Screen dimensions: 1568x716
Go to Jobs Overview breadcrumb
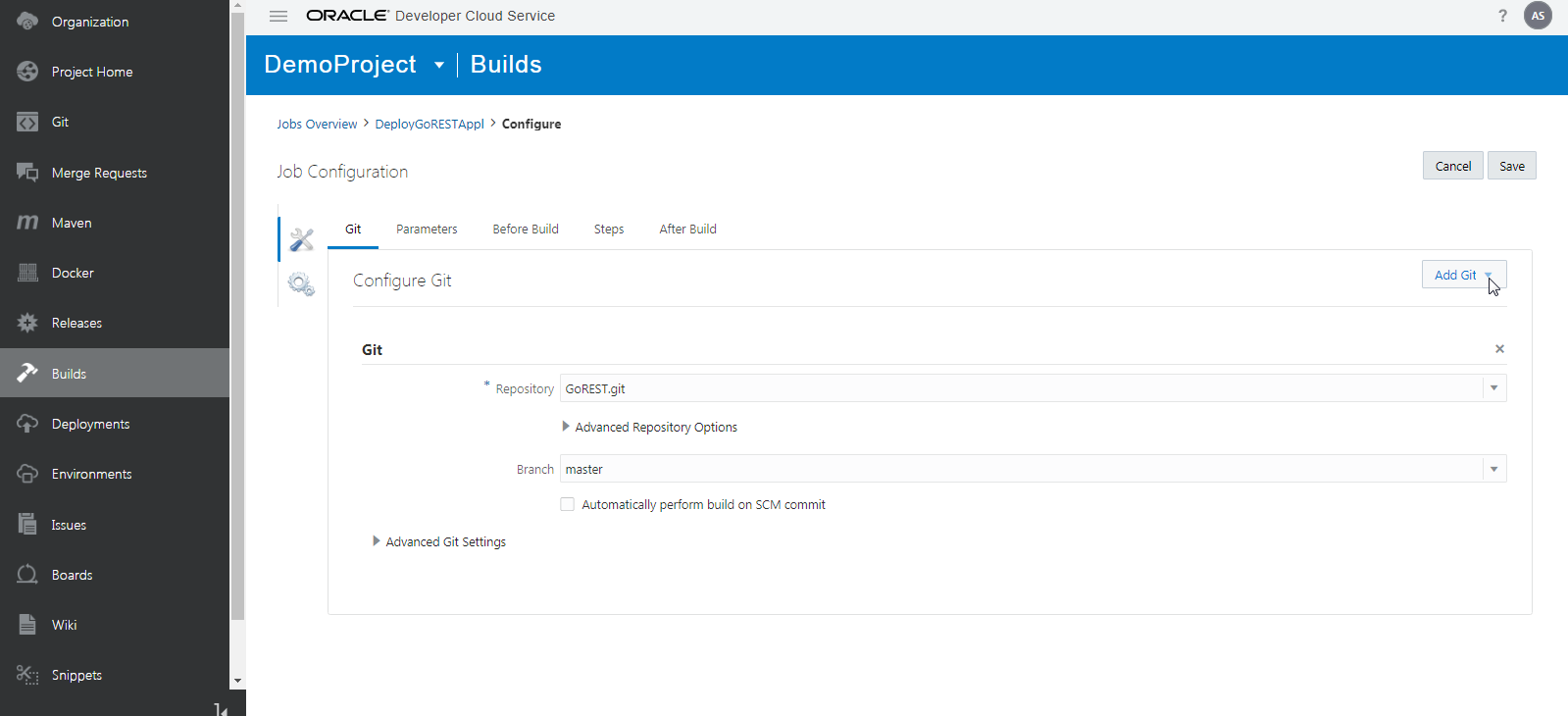tap(317, 125)
